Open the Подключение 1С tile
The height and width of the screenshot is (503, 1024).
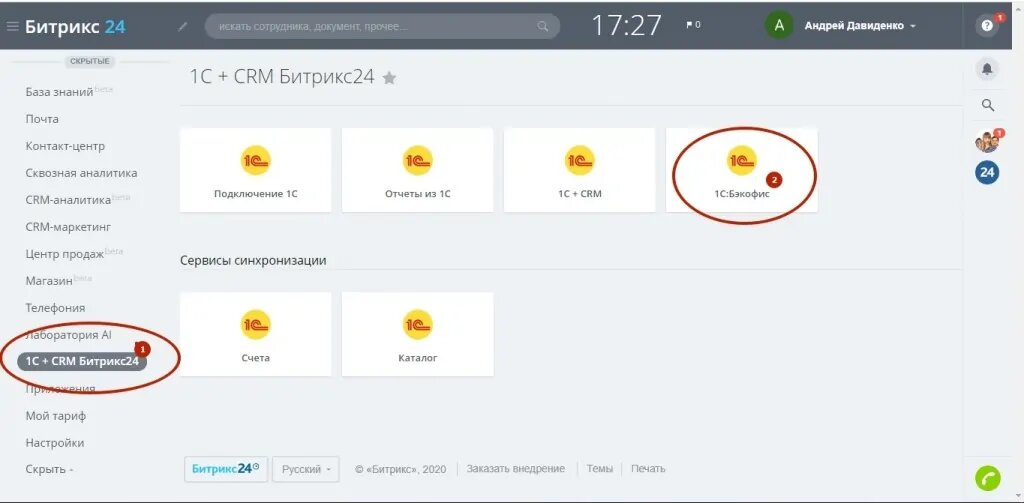pos(255,170)
